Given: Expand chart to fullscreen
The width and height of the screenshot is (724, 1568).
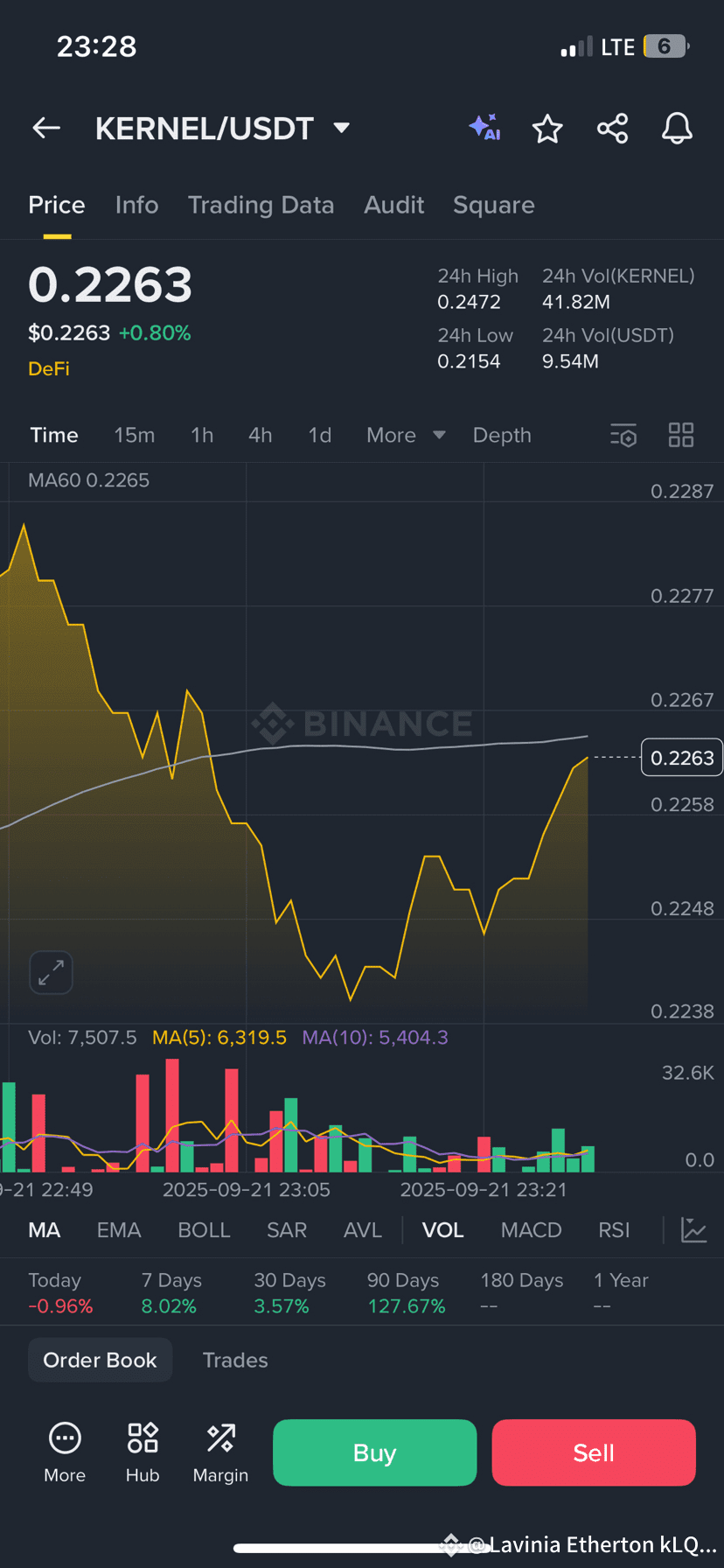Looking at the screenshot, I should point(51,972).
